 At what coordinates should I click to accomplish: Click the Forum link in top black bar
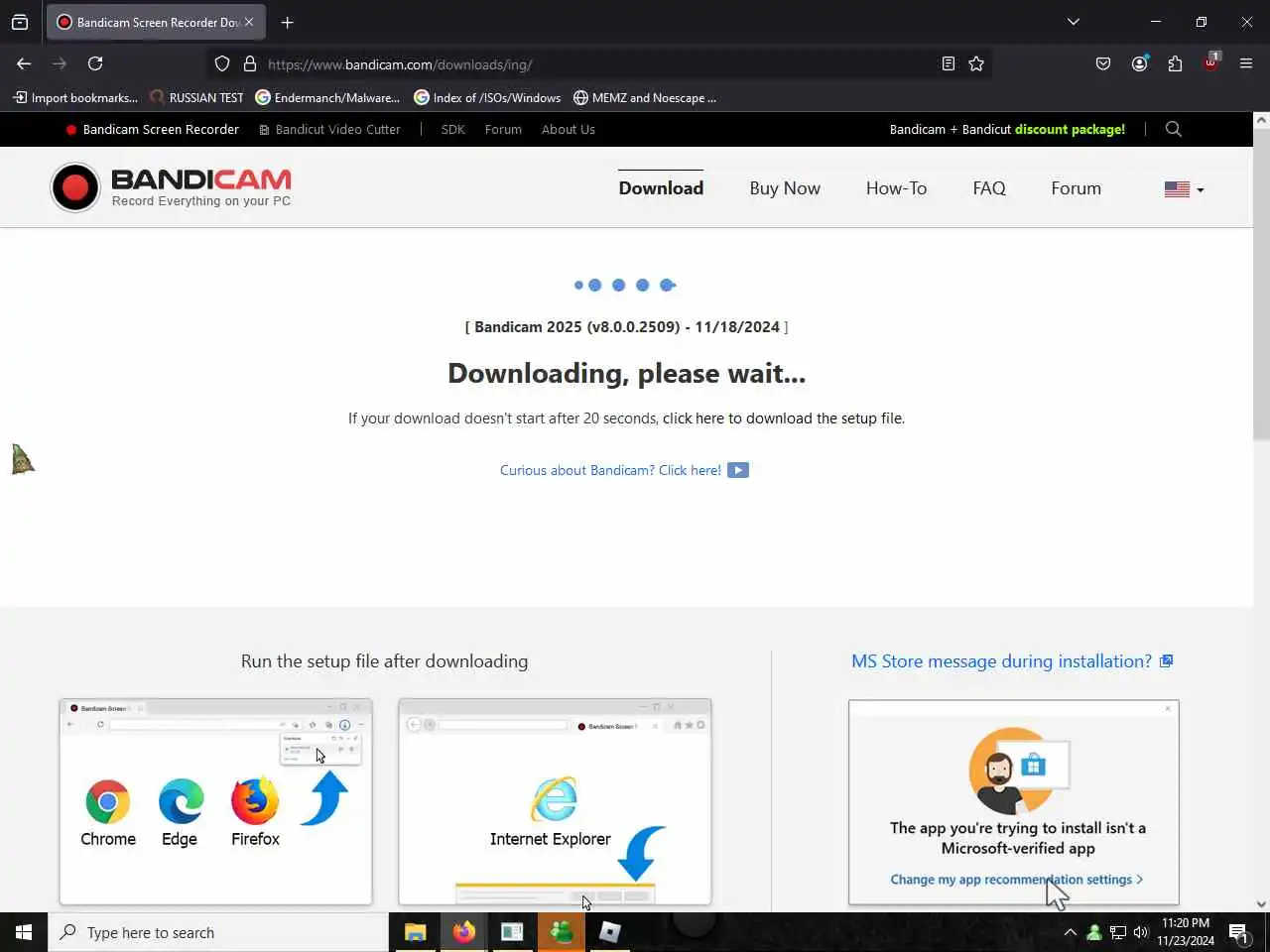(503, 129)
